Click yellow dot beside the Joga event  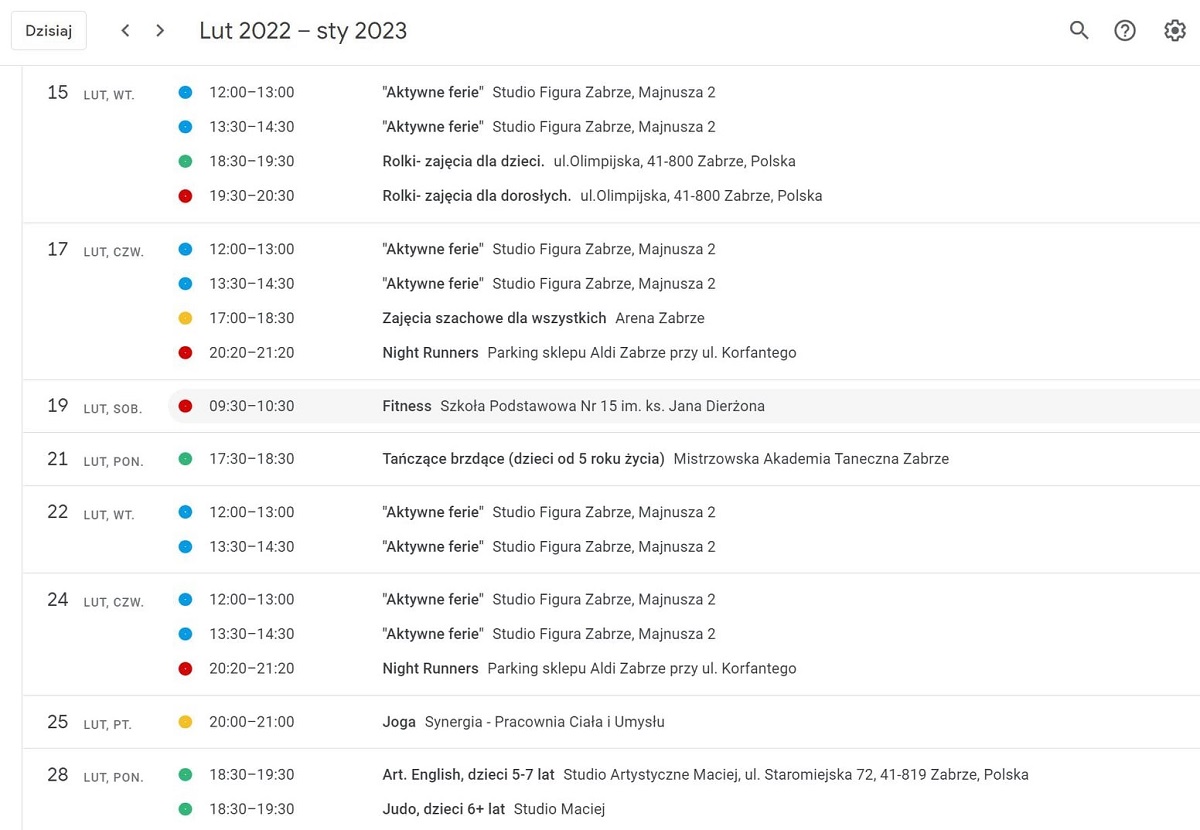[x=185, y=722]
